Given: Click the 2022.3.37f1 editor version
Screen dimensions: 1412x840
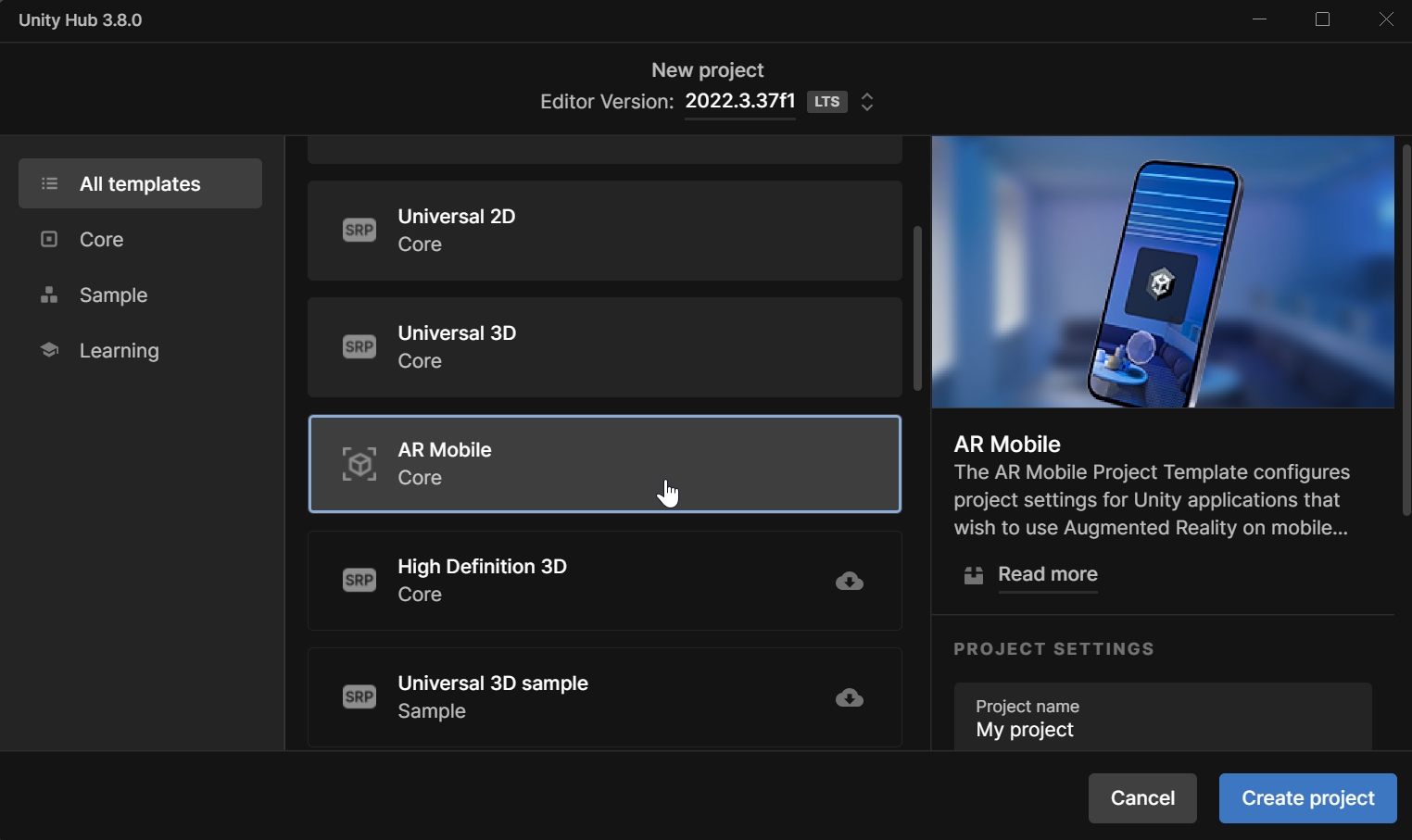Looking at the screenshot, I should point(740,101).
